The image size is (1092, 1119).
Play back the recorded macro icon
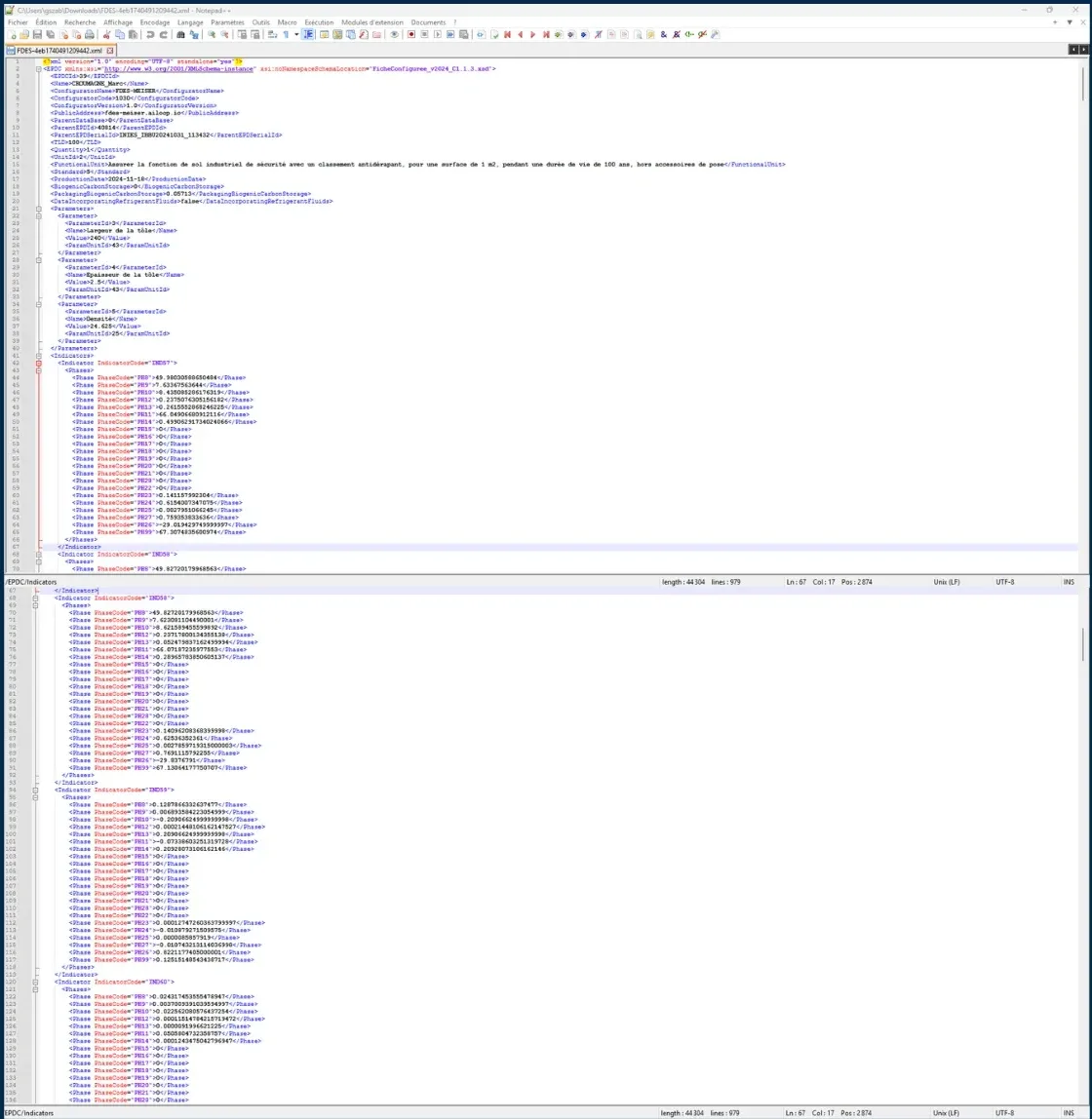point(438,34)
